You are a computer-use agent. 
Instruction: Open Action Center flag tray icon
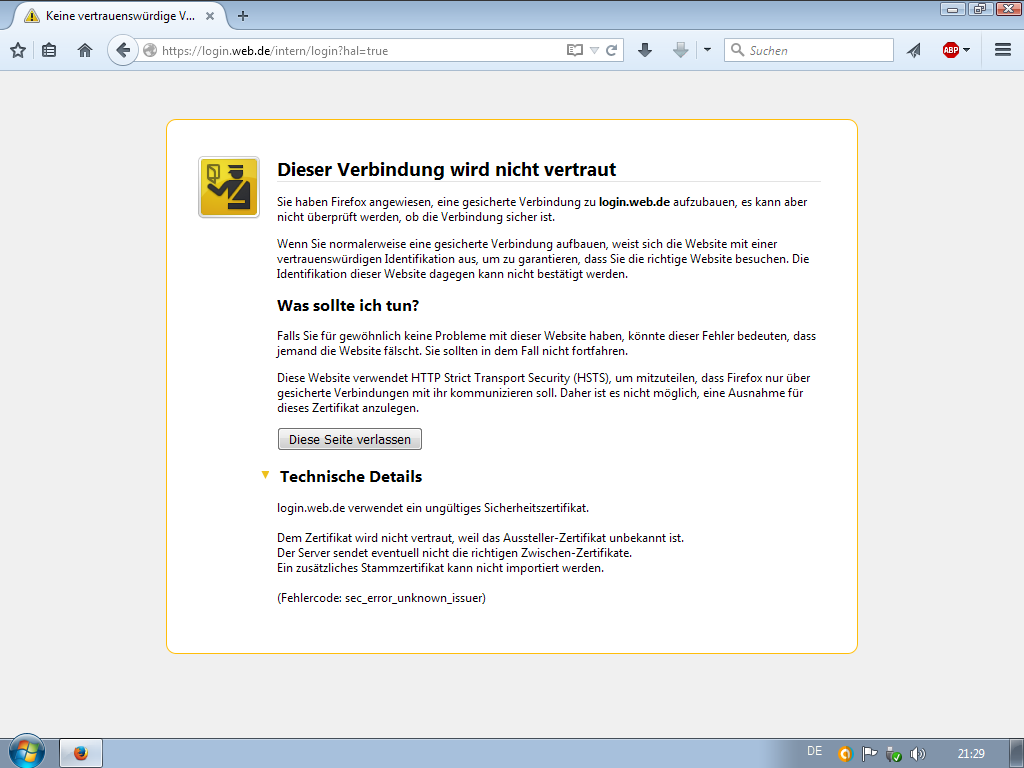(869, 754)
